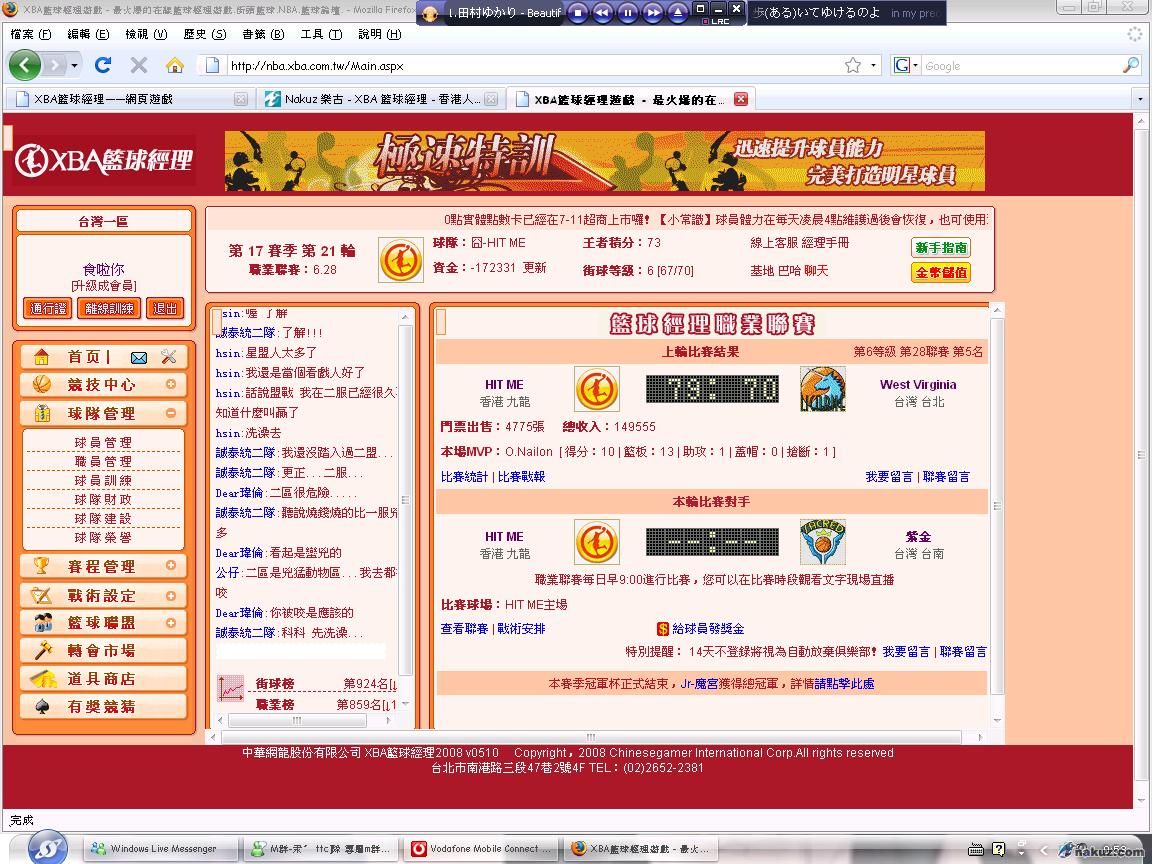Click the 紫金 team basketball logo
The height and width of the screenshot is (864, 1152).
click(822, 543)
